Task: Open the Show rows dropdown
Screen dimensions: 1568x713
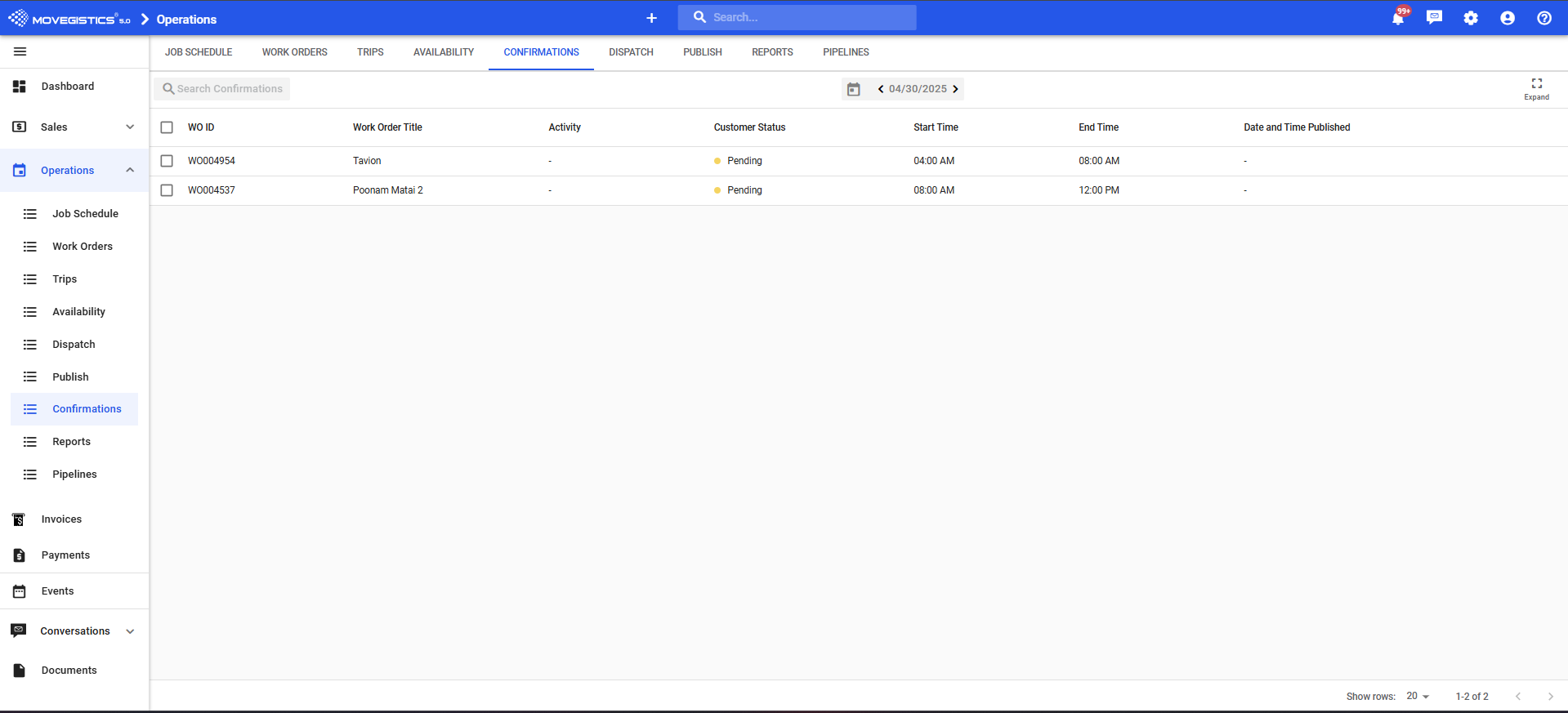Action: (x=1418, y=696)
